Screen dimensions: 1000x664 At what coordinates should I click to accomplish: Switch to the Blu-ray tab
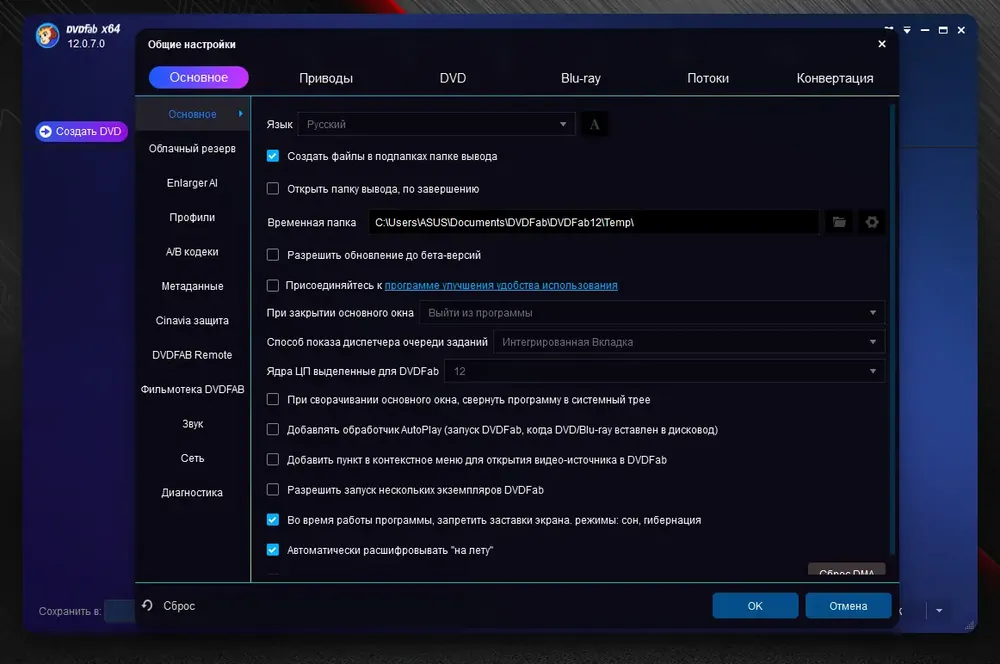[580, 78]
